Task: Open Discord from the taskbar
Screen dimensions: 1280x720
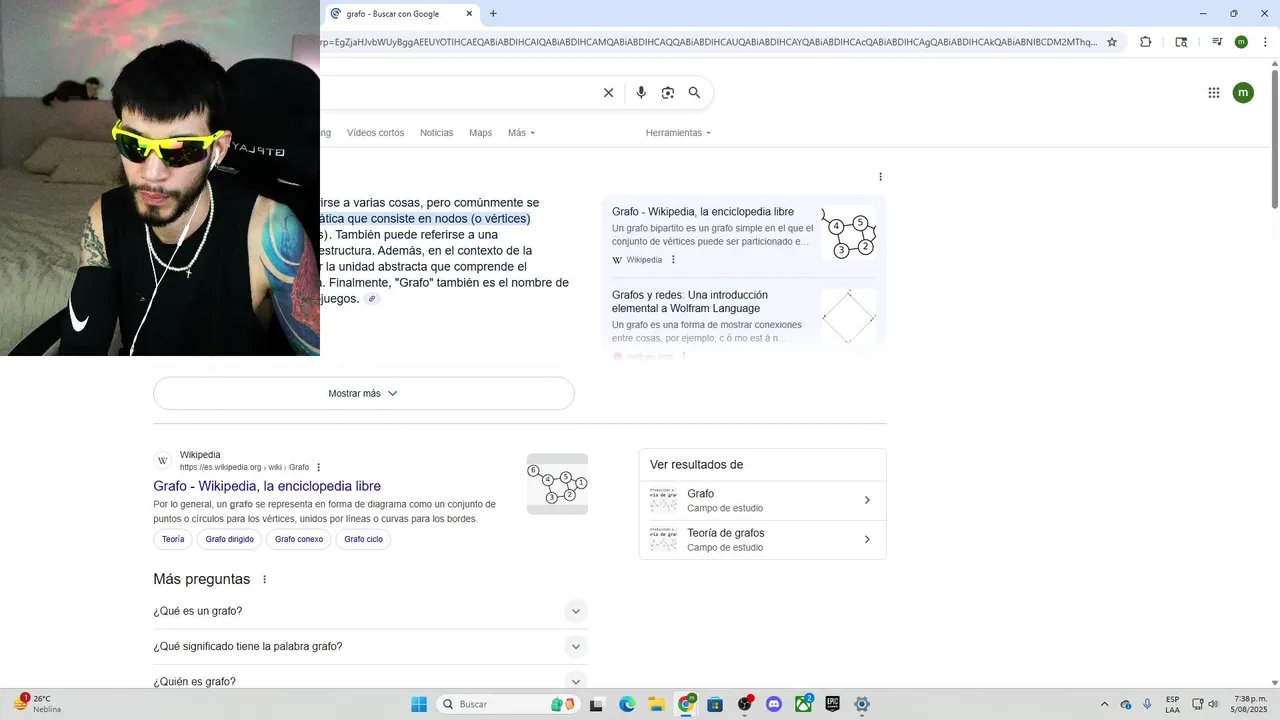Action: [x=774, y=704]
